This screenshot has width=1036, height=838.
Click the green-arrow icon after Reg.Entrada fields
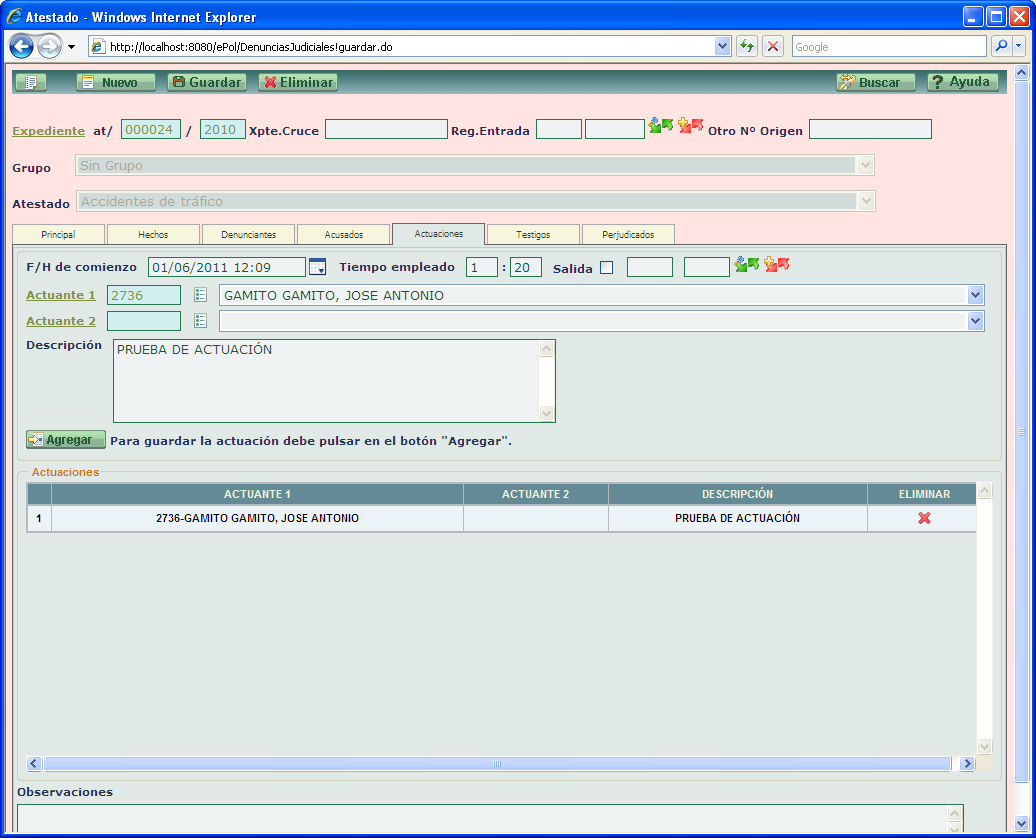coord(660,126)
